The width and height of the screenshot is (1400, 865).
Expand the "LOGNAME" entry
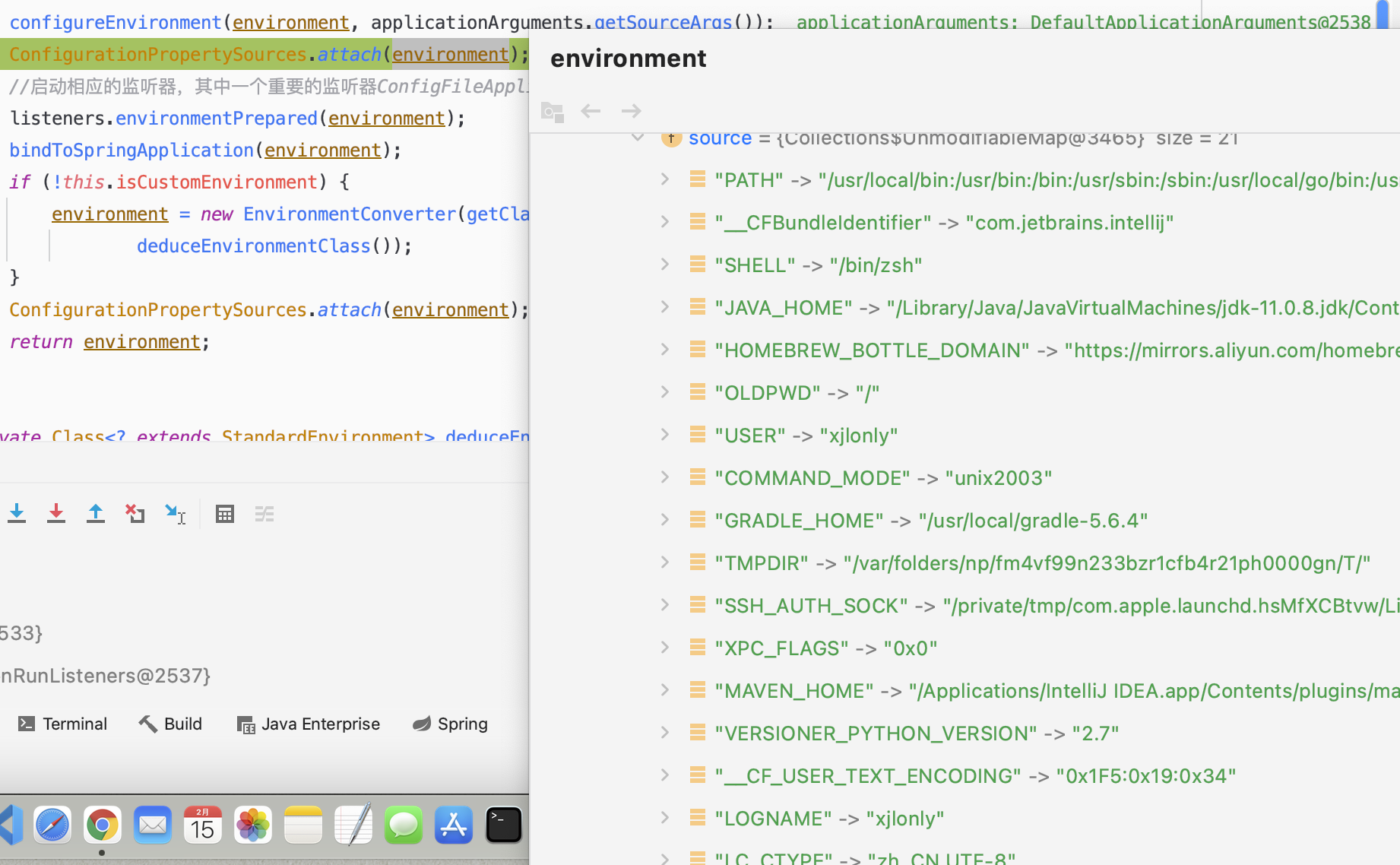point(665,818)
